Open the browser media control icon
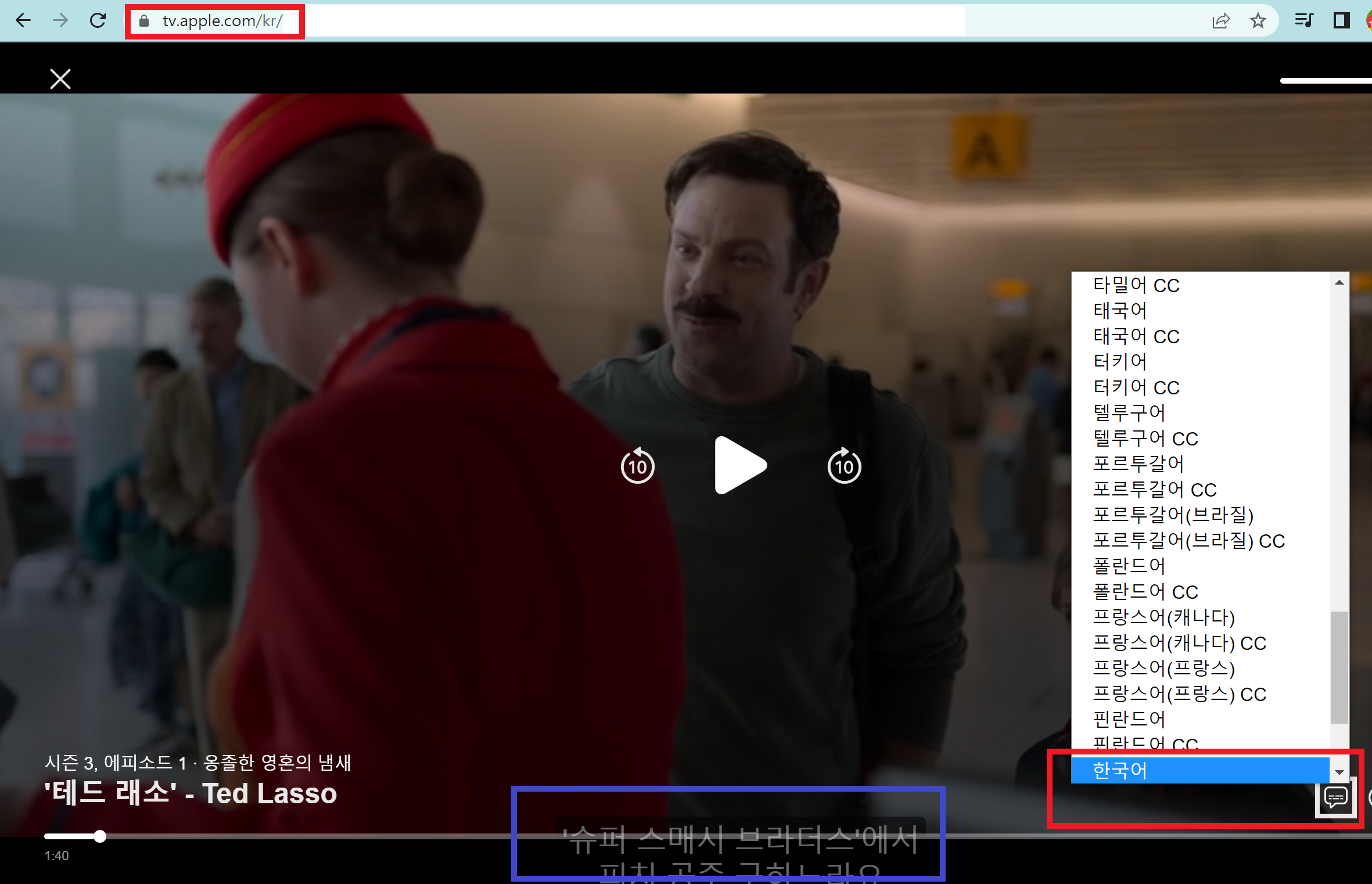1372x884 pixels. click(x=1303, y=21)
